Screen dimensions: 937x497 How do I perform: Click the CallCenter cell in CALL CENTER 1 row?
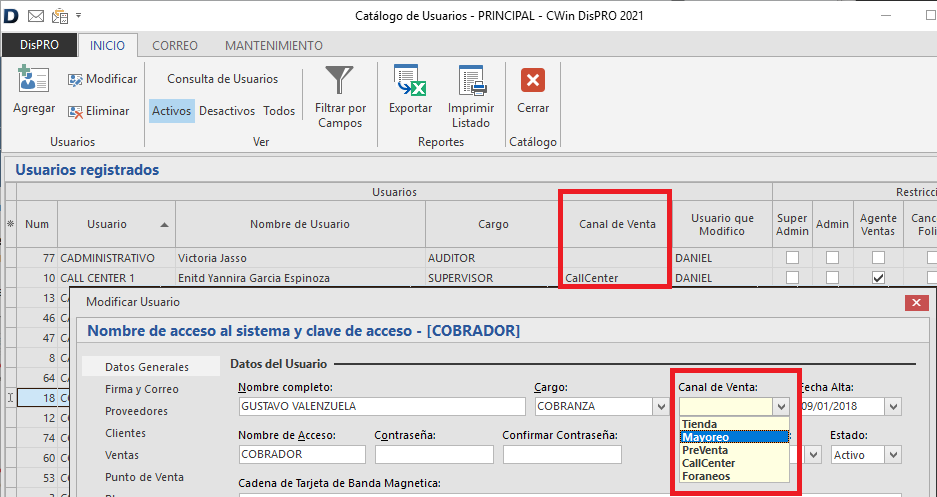coord(617,278)
